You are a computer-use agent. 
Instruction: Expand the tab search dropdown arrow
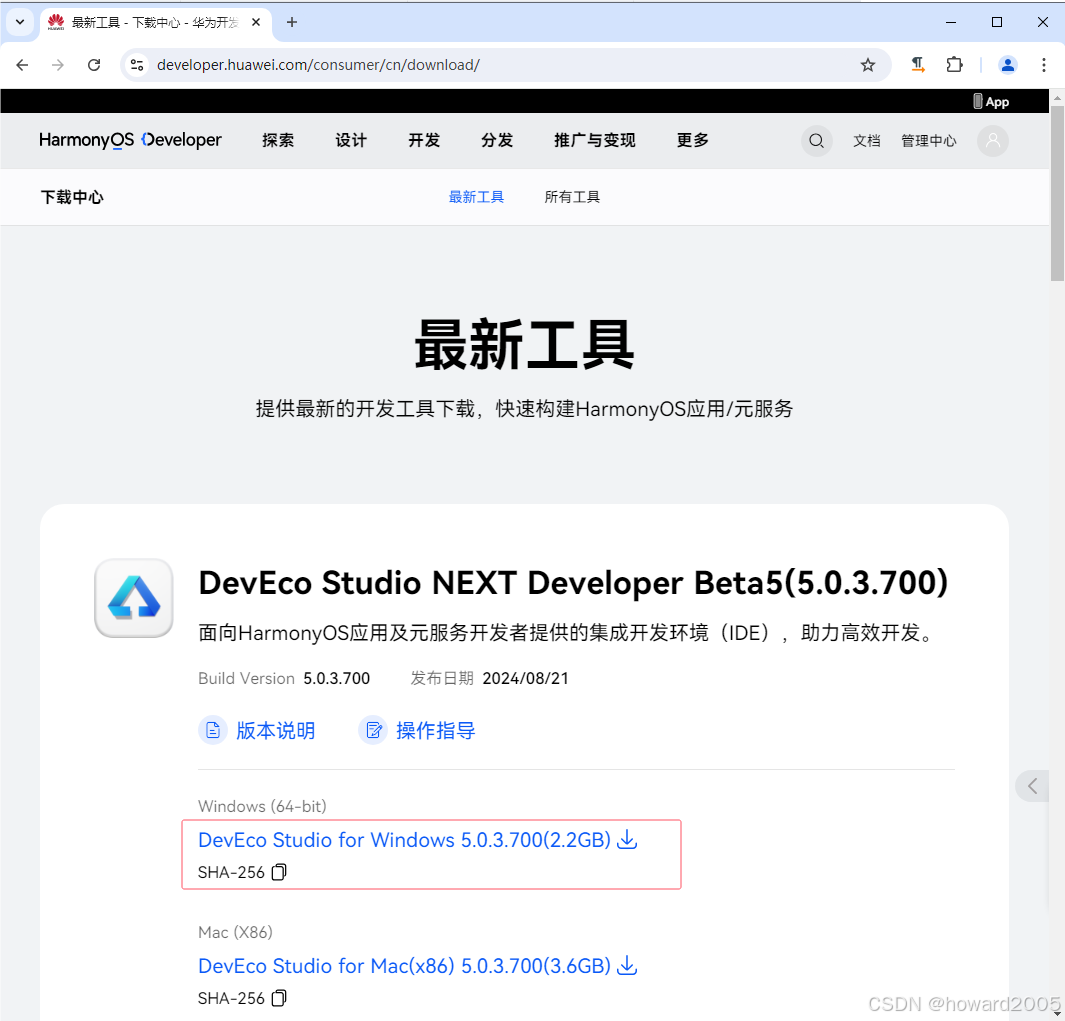[20, 22]
